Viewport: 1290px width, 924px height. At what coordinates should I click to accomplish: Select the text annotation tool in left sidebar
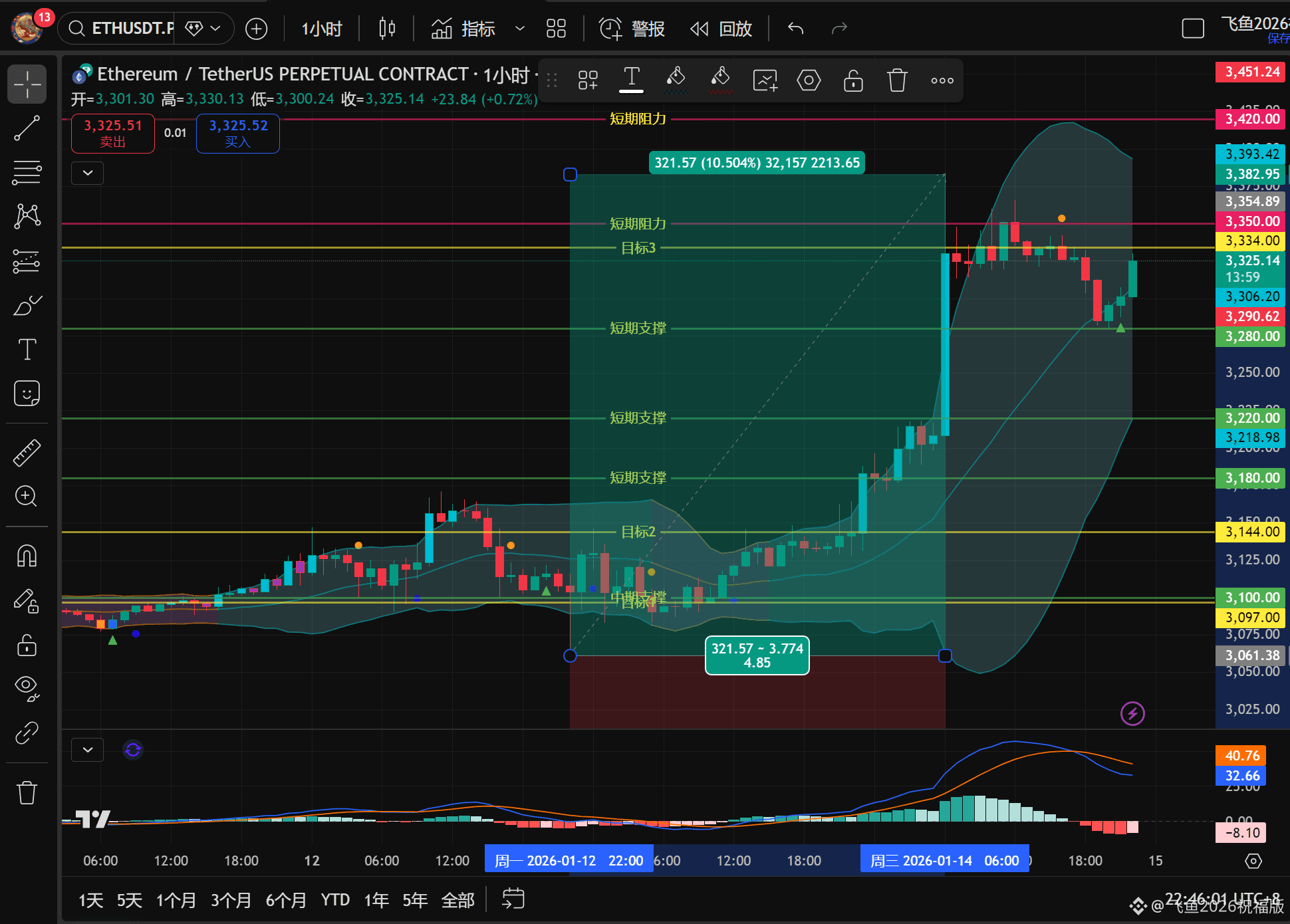coord(27,349)
